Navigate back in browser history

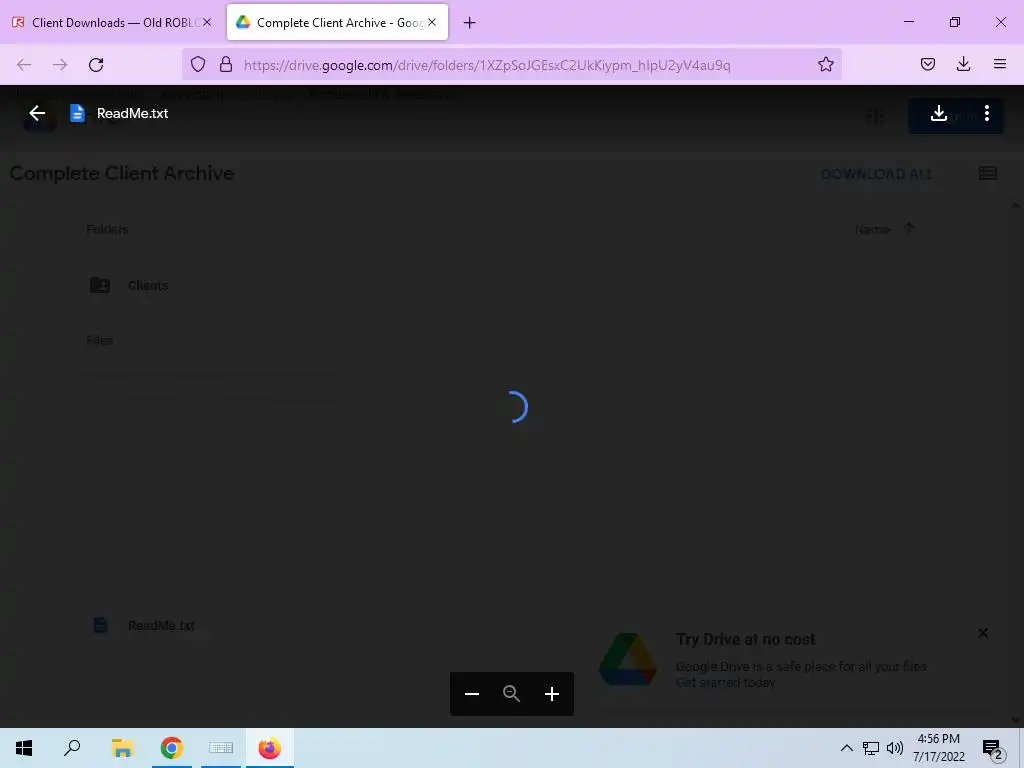pyautogui.click(x=24, y=64)
